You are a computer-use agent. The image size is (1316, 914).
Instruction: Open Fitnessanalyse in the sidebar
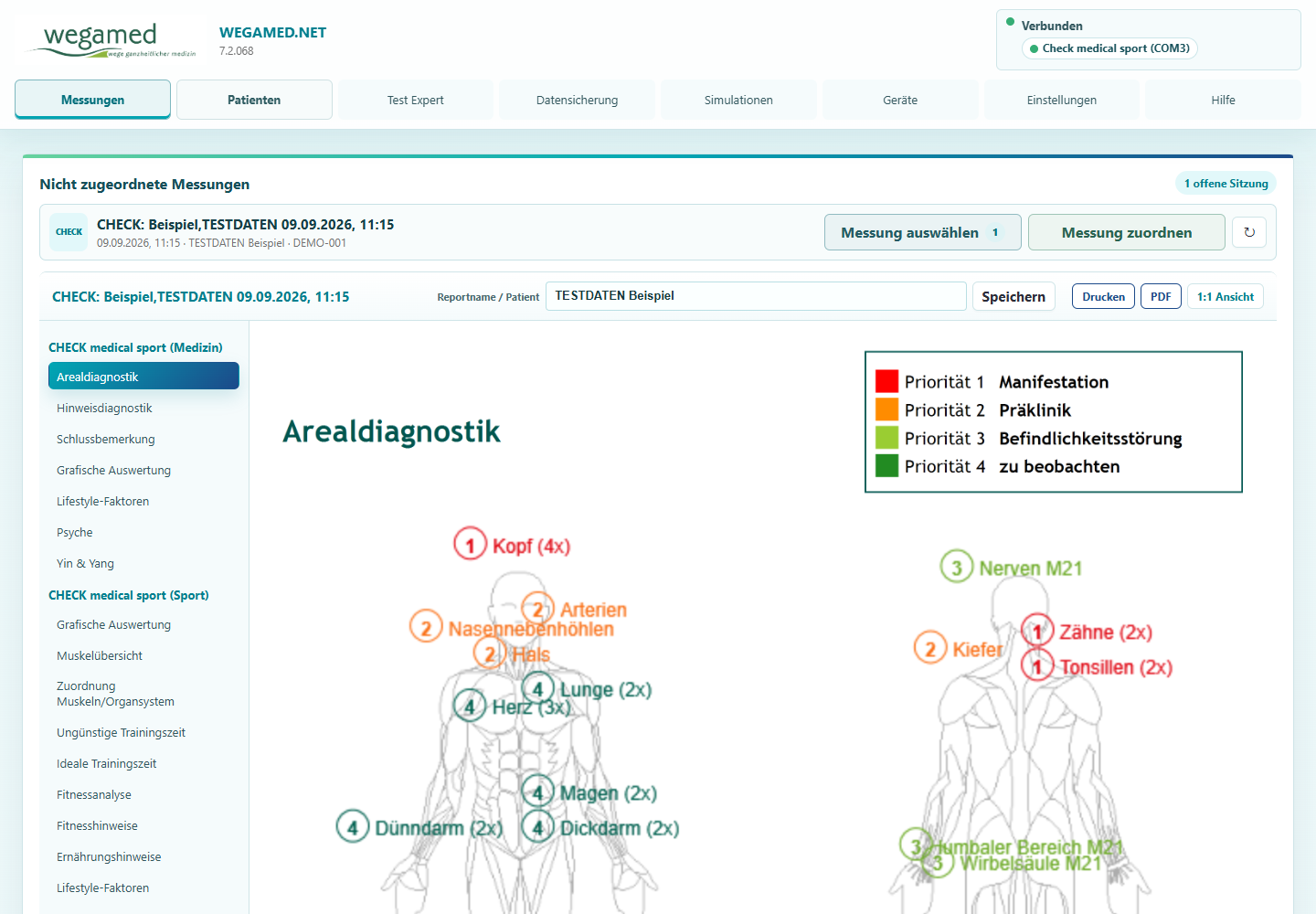(x=143, y=794)
